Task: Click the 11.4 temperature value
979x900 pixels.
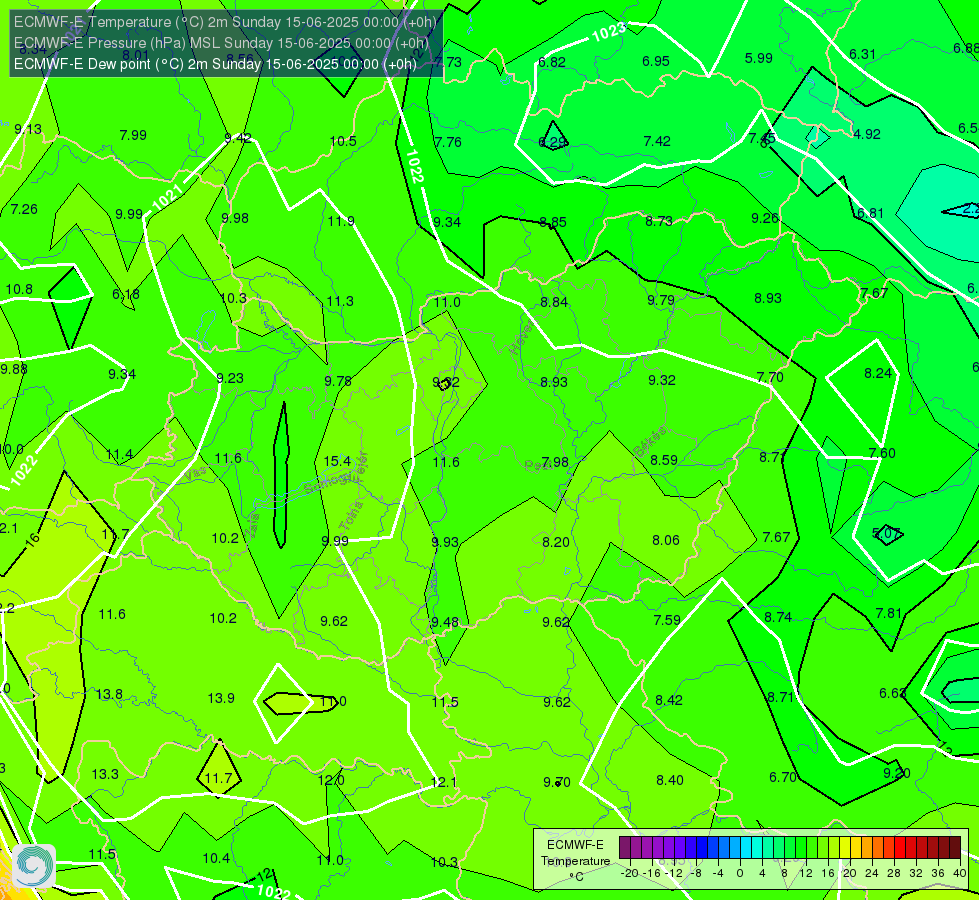Action: pos(119,454)
